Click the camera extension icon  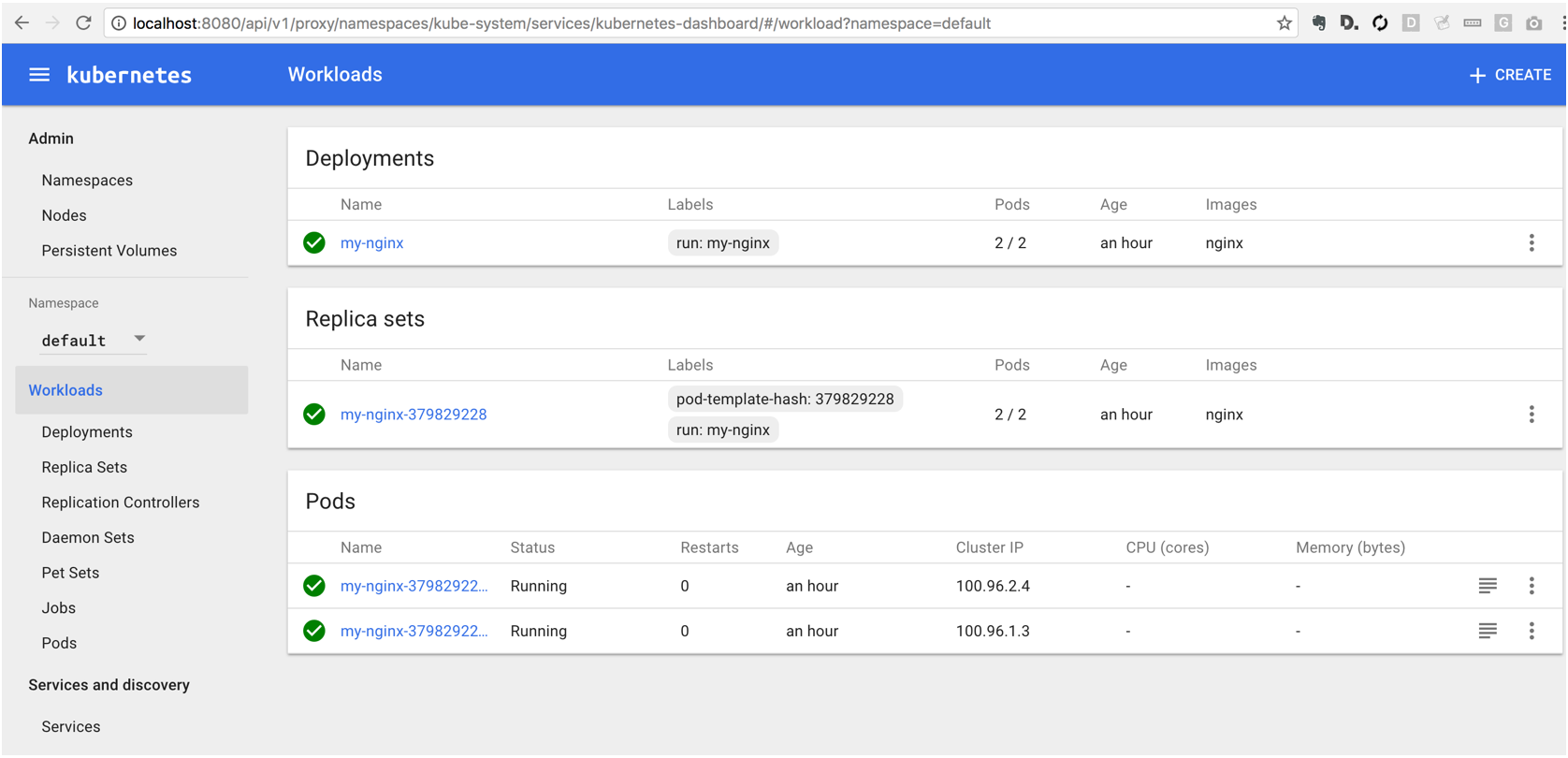coord(1534,23)
